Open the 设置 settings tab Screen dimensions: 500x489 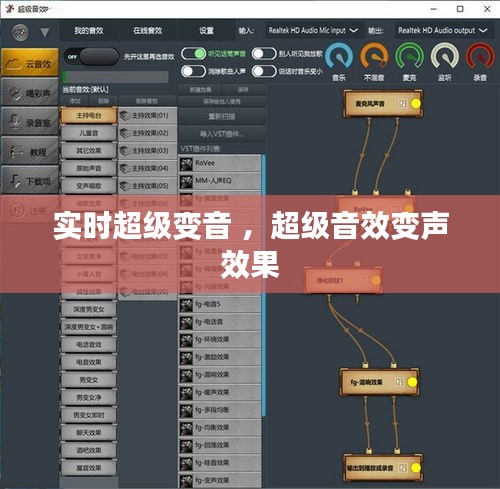206,31
